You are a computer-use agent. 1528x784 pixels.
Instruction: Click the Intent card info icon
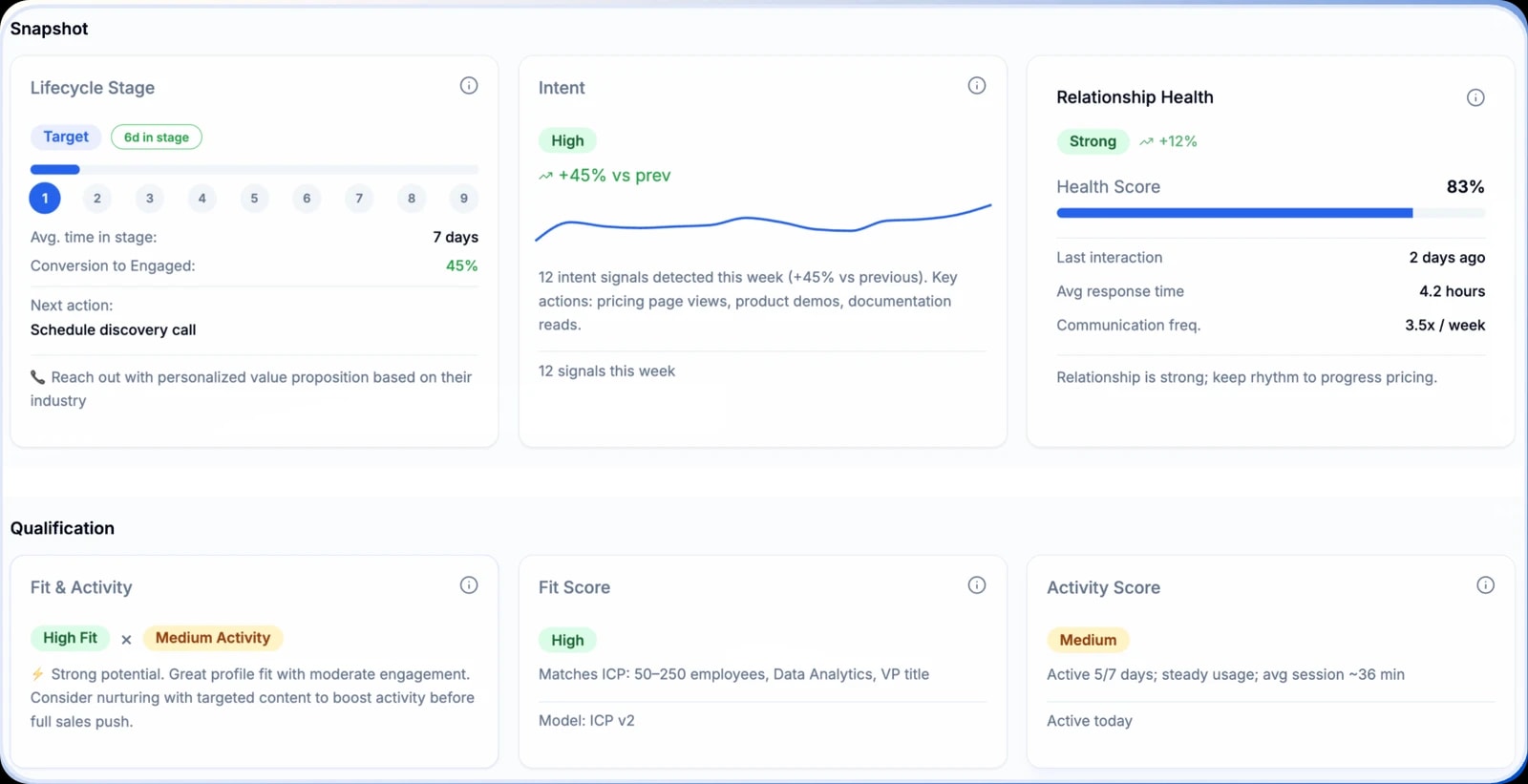(x=977, y=86)
